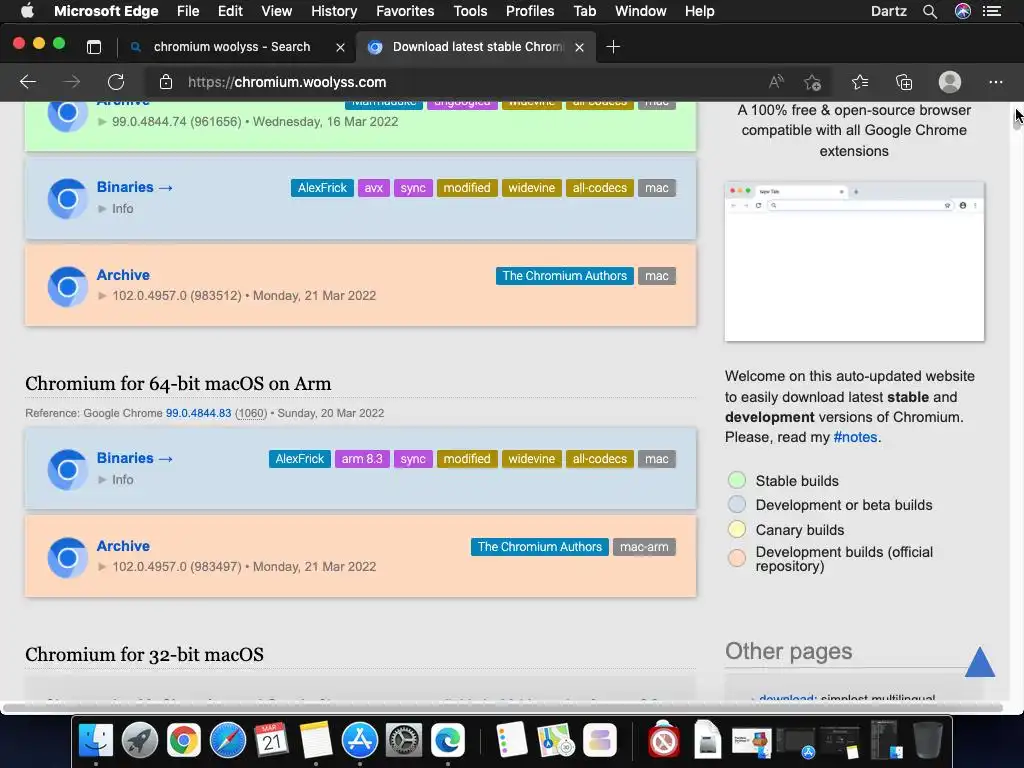Open the Favorites menu
Viewport: 1024px width, 768px height.
(405, 11)
